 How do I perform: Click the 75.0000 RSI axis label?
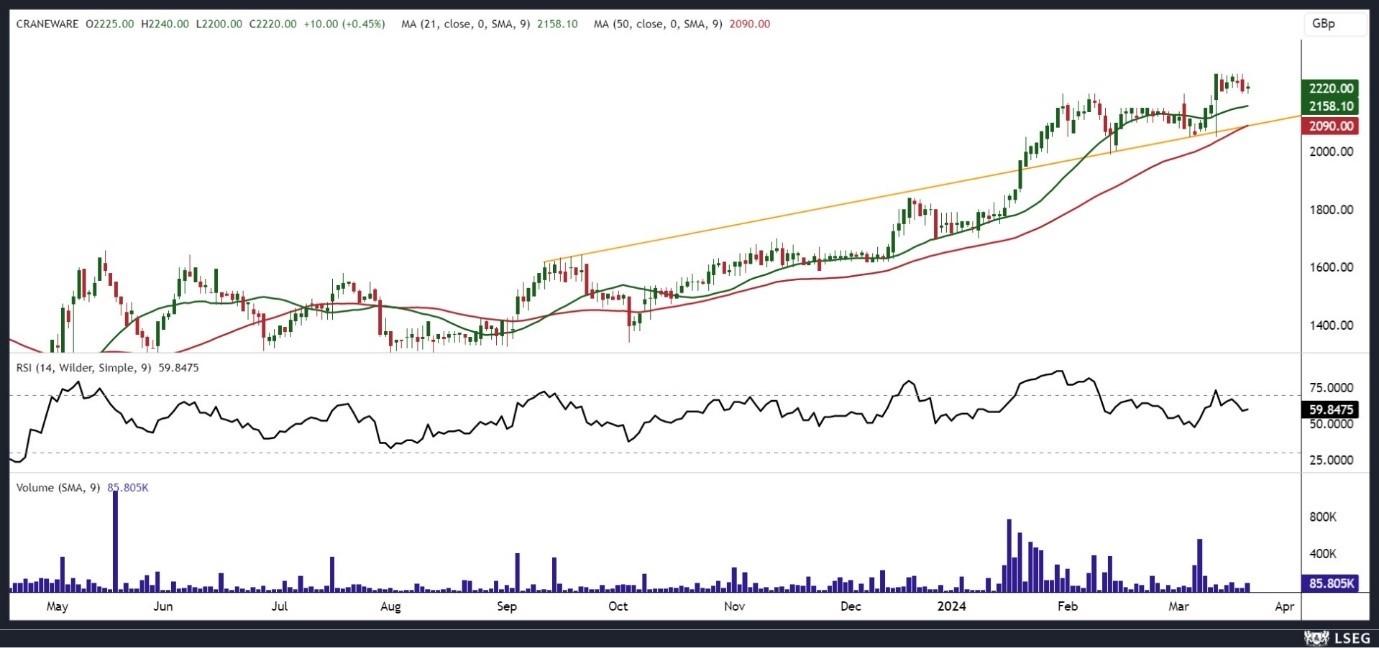click(x=1332, y=388)
